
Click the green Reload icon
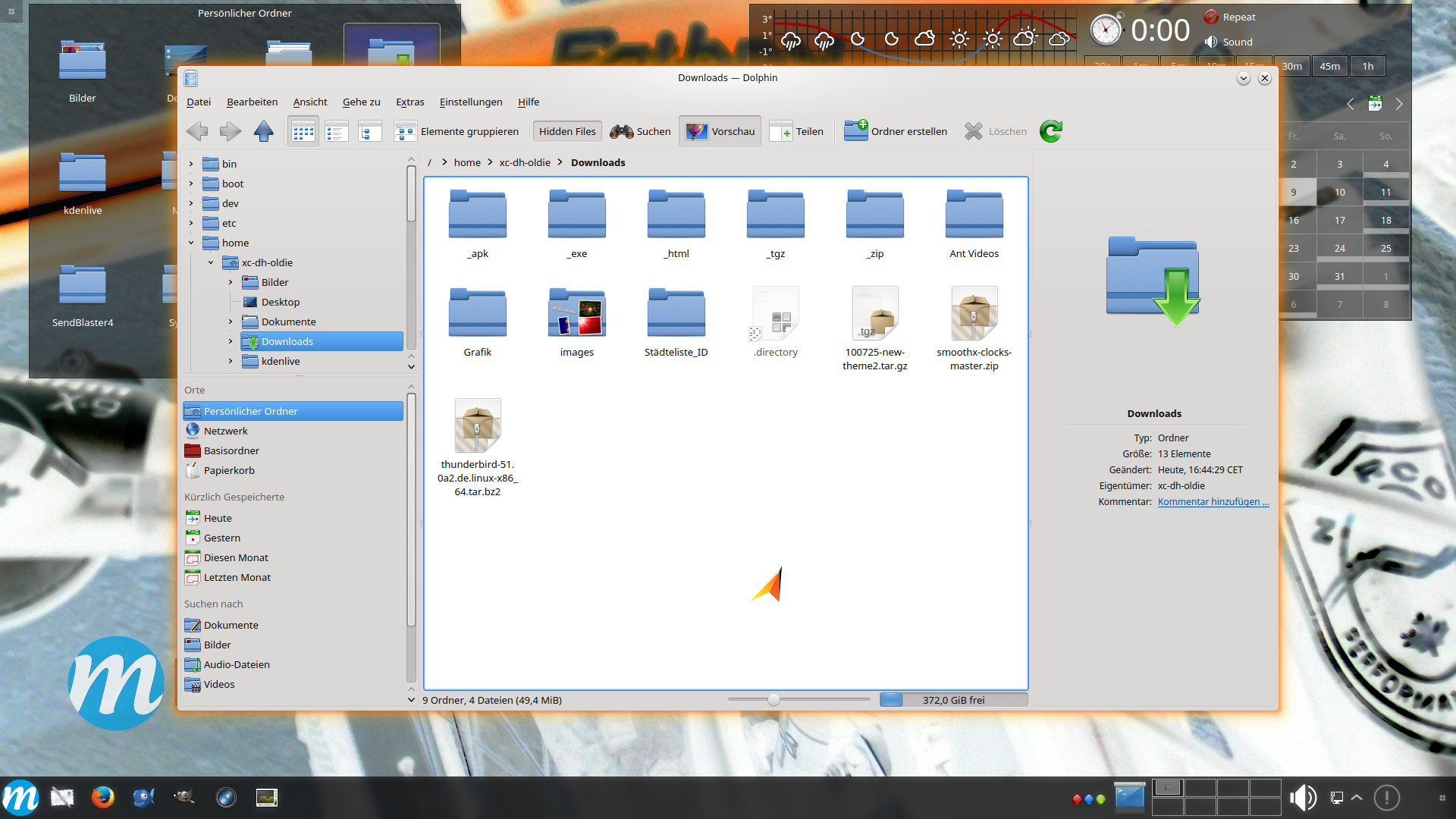[x=1051, y=131]
